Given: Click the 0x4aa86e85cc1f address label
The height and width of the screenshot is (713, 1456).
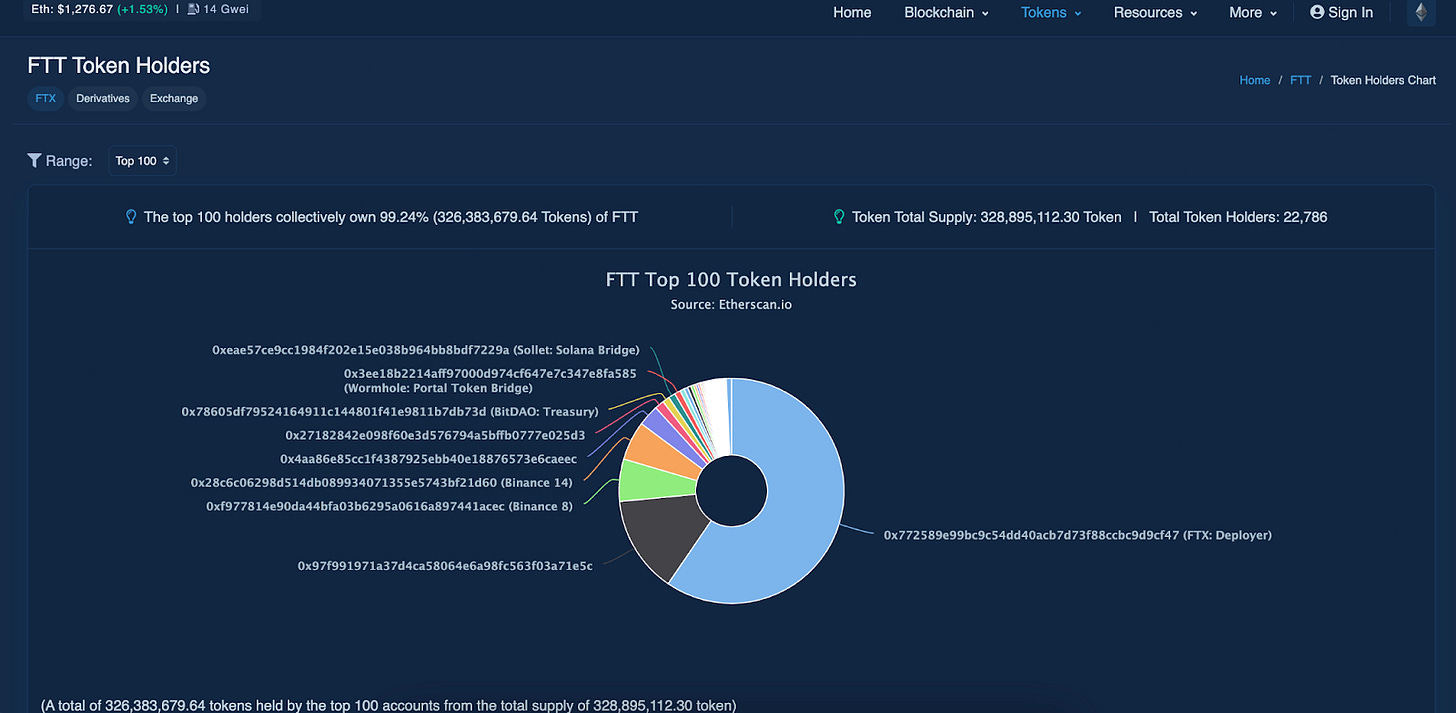Looking at the screenshot, I should [428, 459].
